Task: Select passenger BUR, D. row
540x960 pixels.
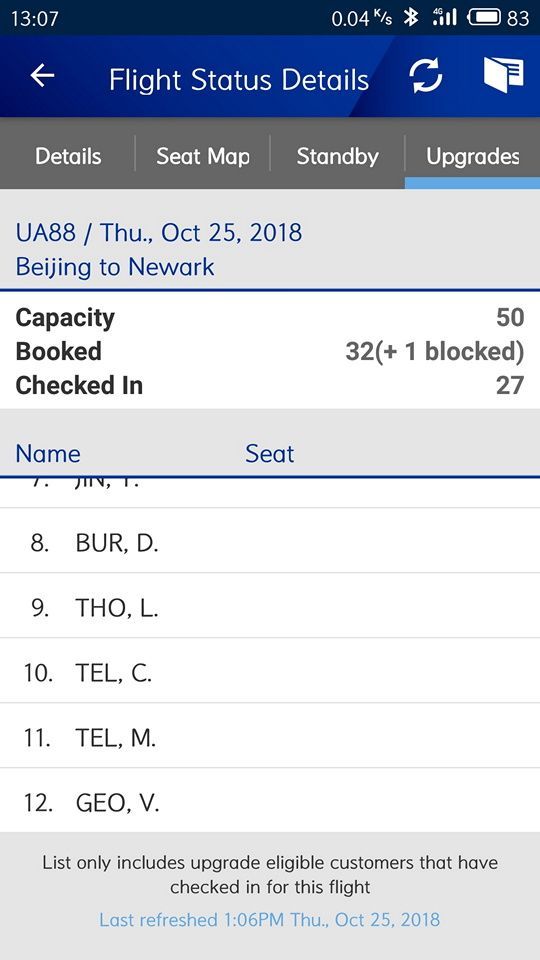Action: (x=270, y=541)
